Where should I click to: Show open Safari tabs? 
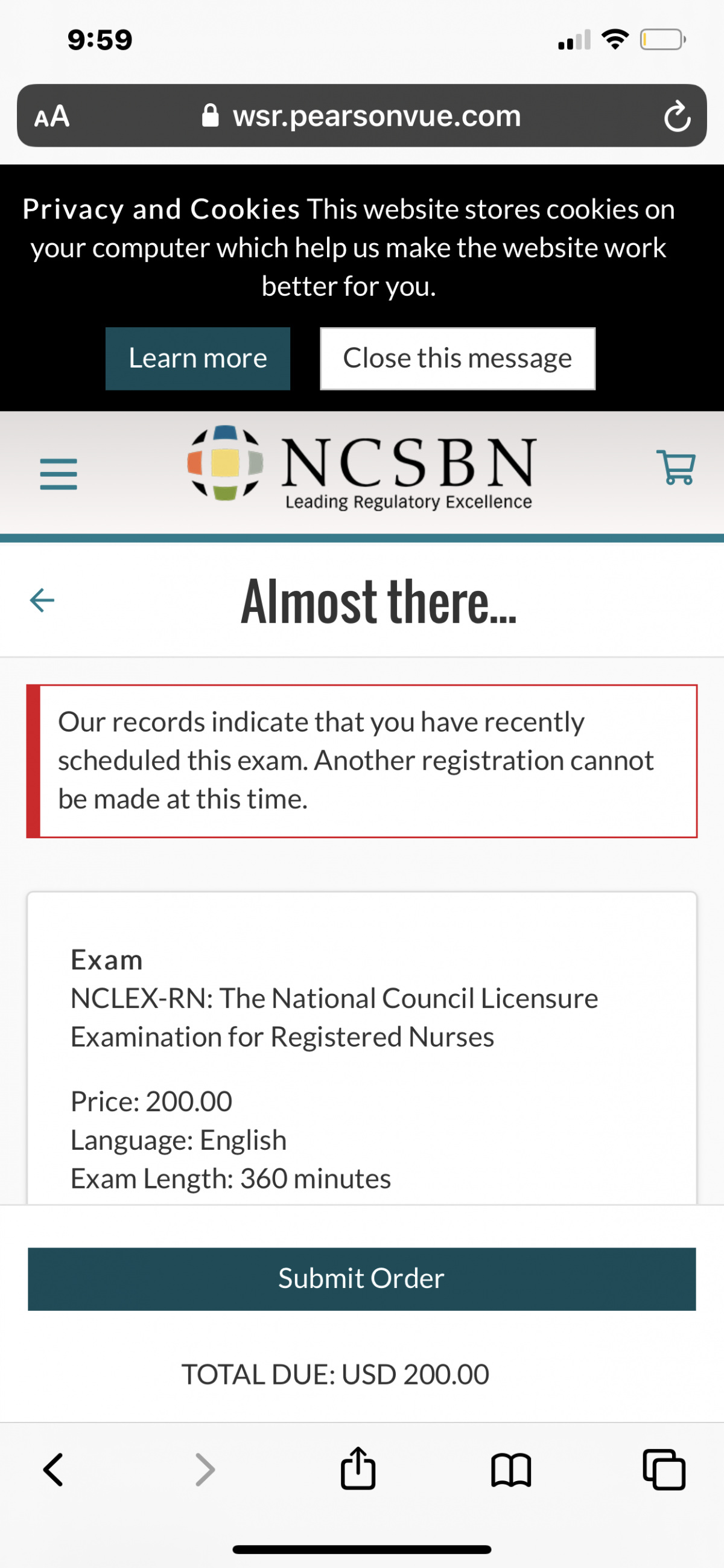click(x=664, y=1470)
